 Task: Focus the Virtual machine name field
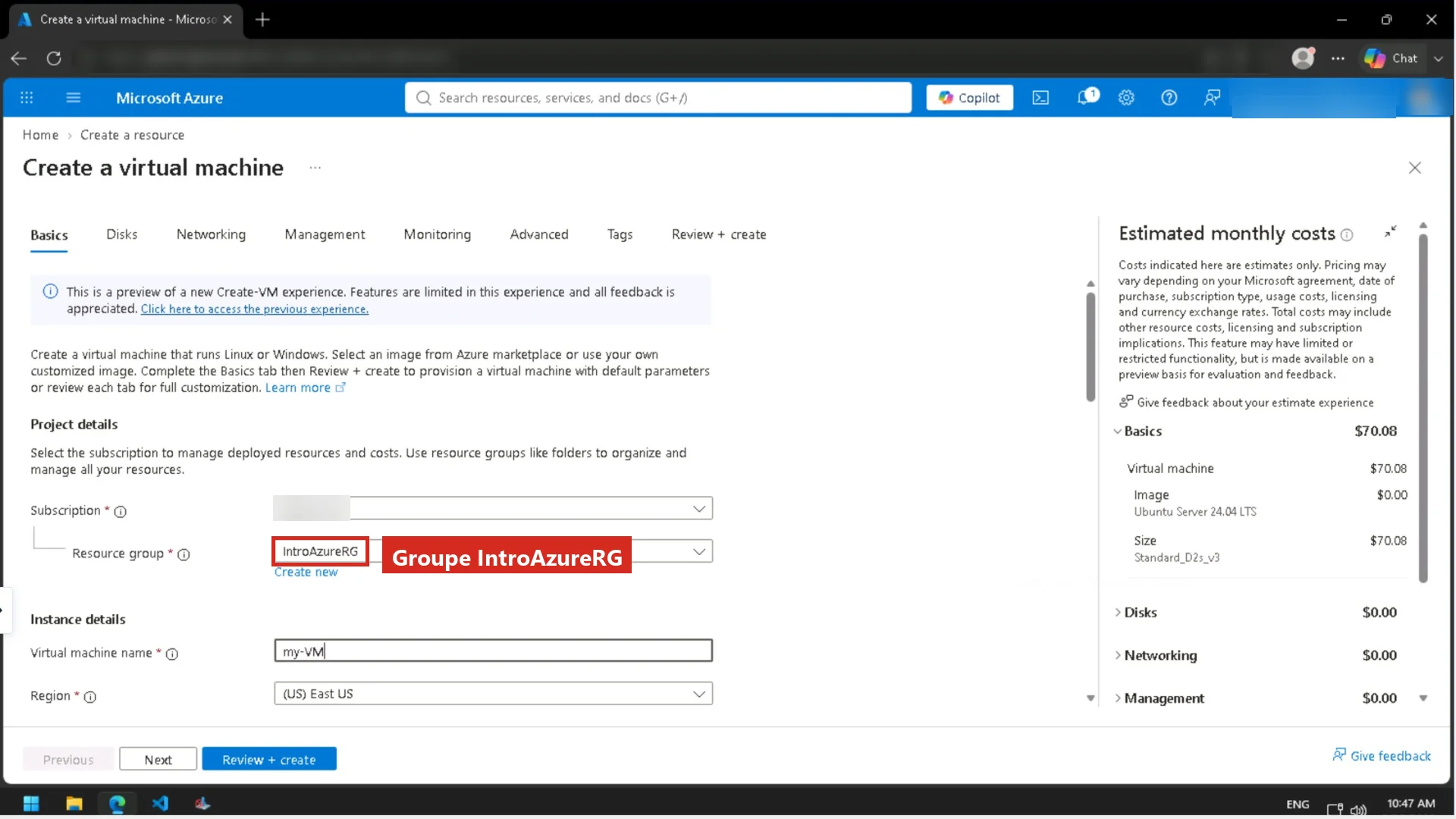coord(493,651)
